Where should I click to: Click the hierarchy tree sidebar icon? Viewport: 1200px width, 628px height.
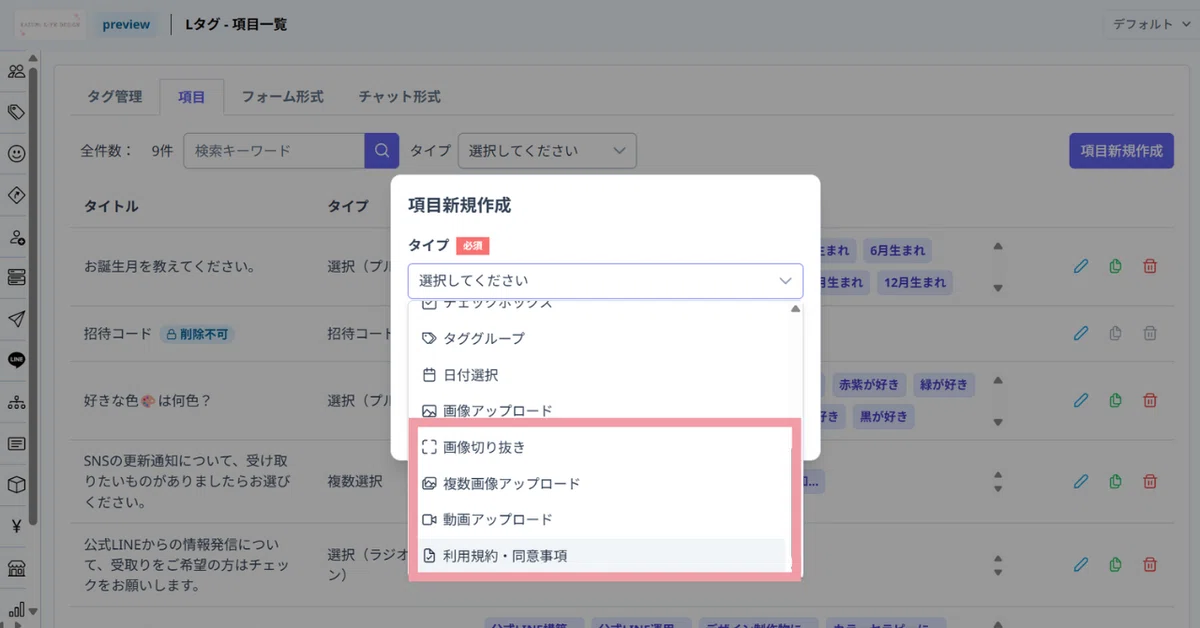pos(16,402)
